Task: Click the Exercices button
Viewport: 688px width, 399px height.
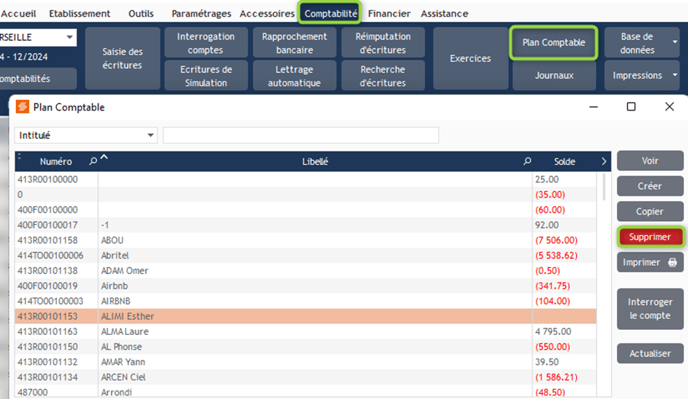Action: (x=470, y=58)
